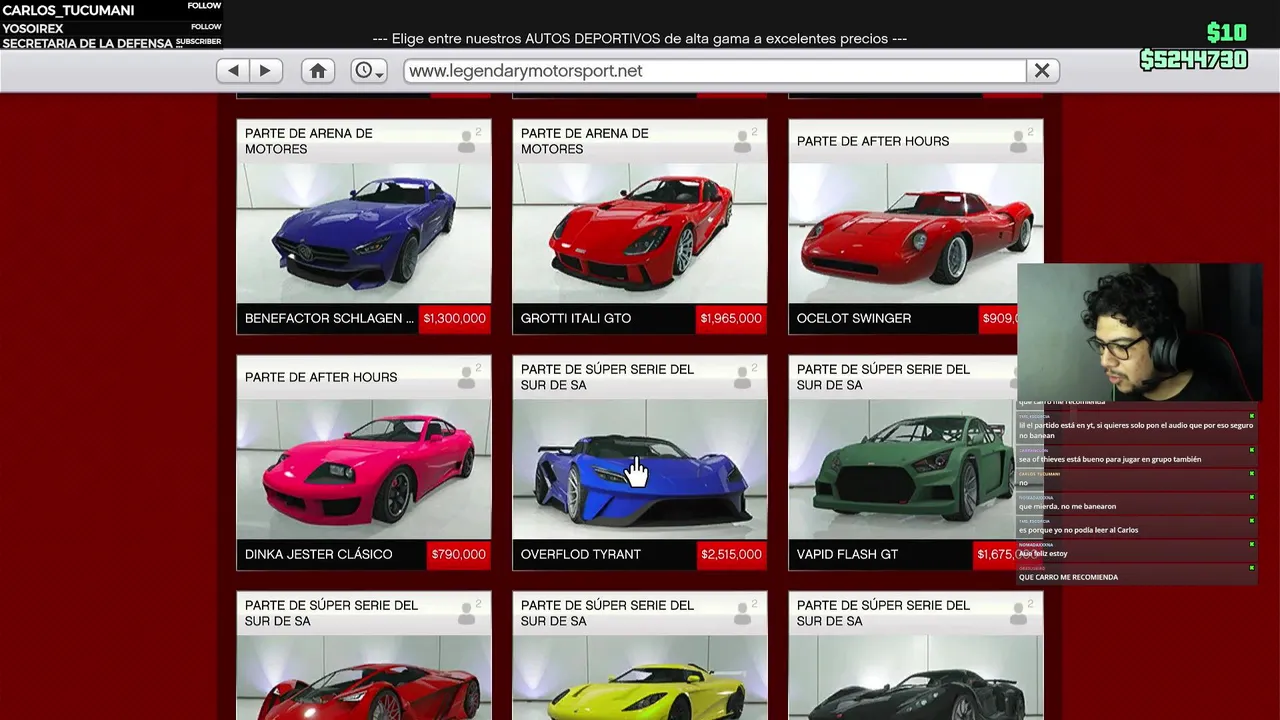
Task: Click the Grotti Itali GTO name label
Action: click(x=576, y=319)
